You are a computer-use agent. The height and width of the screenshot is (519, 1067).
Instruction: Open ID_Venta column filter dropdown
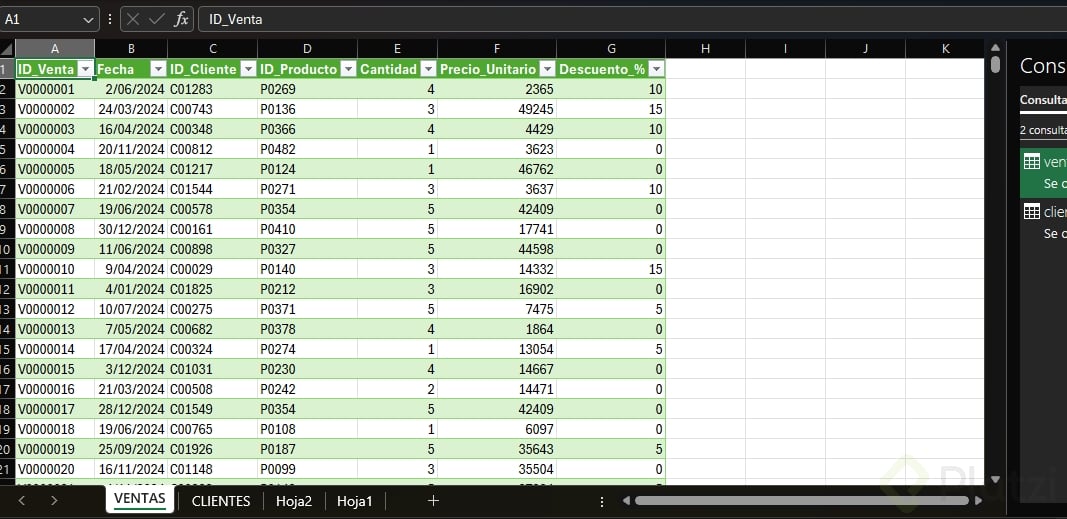click(x=86, y=69)
